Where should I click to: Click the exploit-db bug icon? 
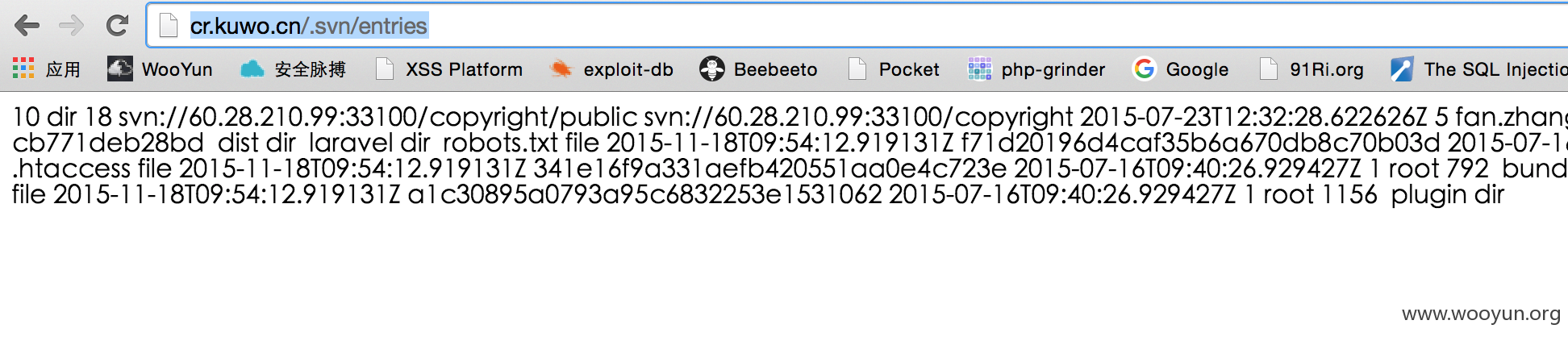tap(561, 69)
